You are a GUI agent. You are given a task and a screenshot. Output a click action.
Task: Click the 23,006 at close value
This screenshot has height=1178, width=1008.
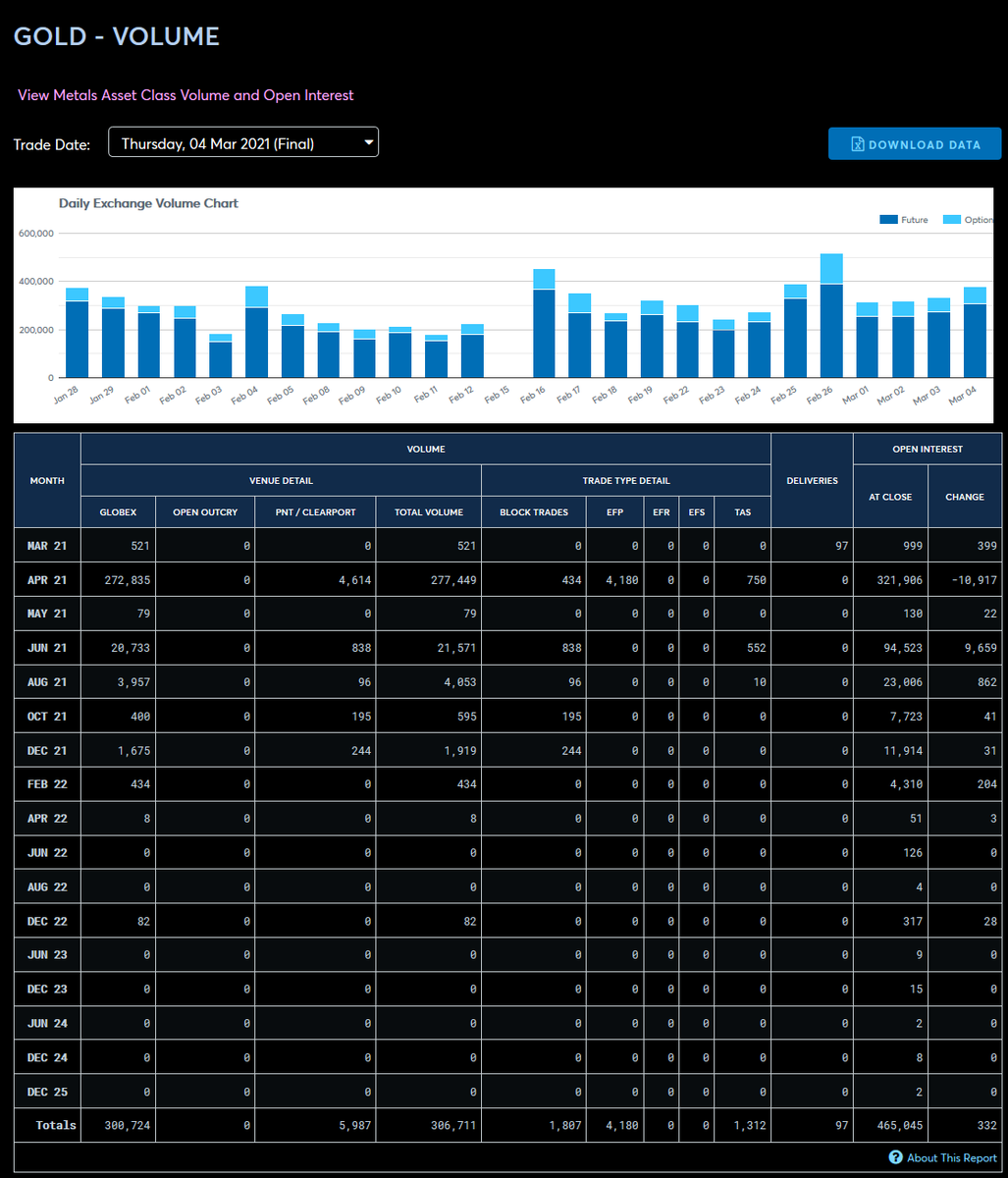pyautogui.click(x=903, y=682)
